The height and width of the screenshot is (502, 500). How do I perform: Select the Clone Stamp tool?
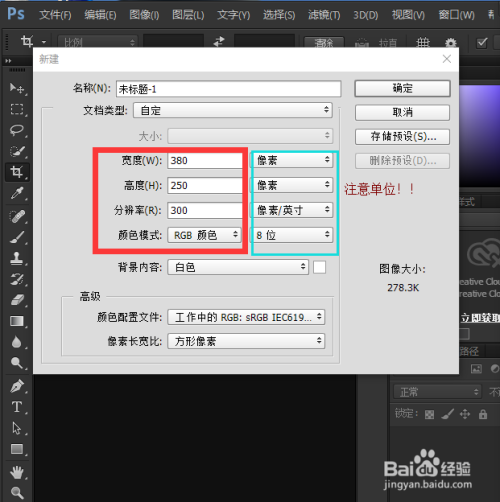17,258
